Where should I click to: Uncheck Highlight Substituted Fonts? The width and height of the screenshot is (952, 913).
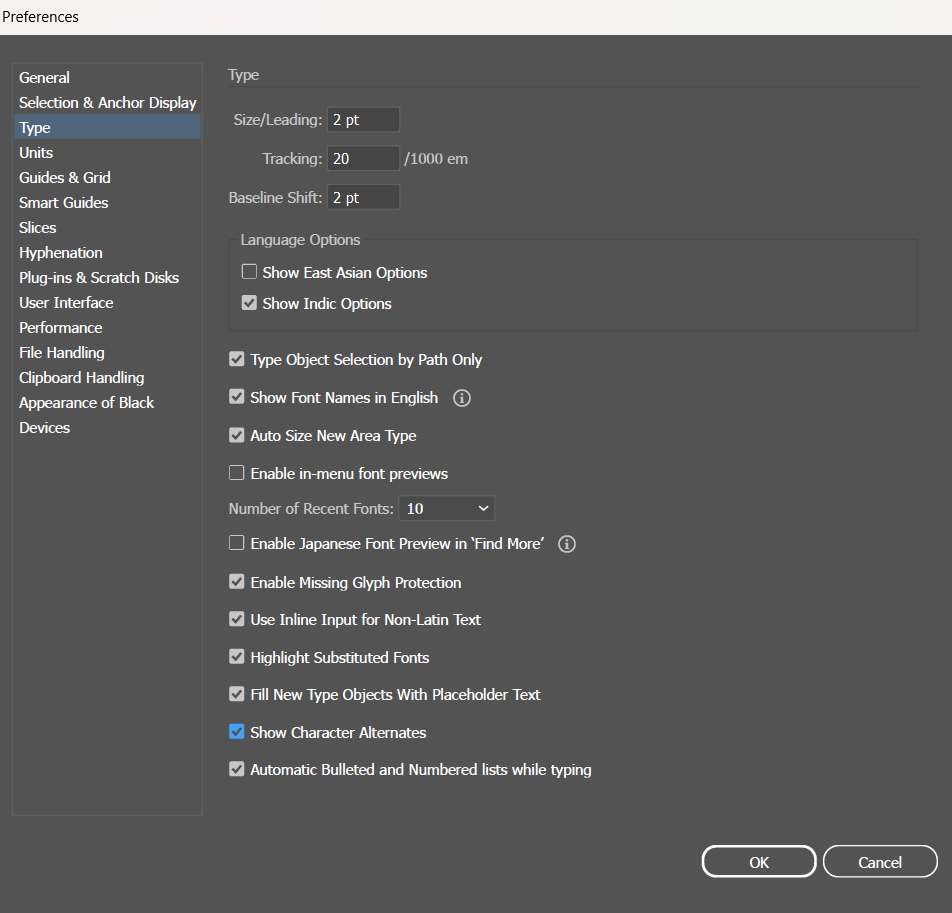point(237,657)
